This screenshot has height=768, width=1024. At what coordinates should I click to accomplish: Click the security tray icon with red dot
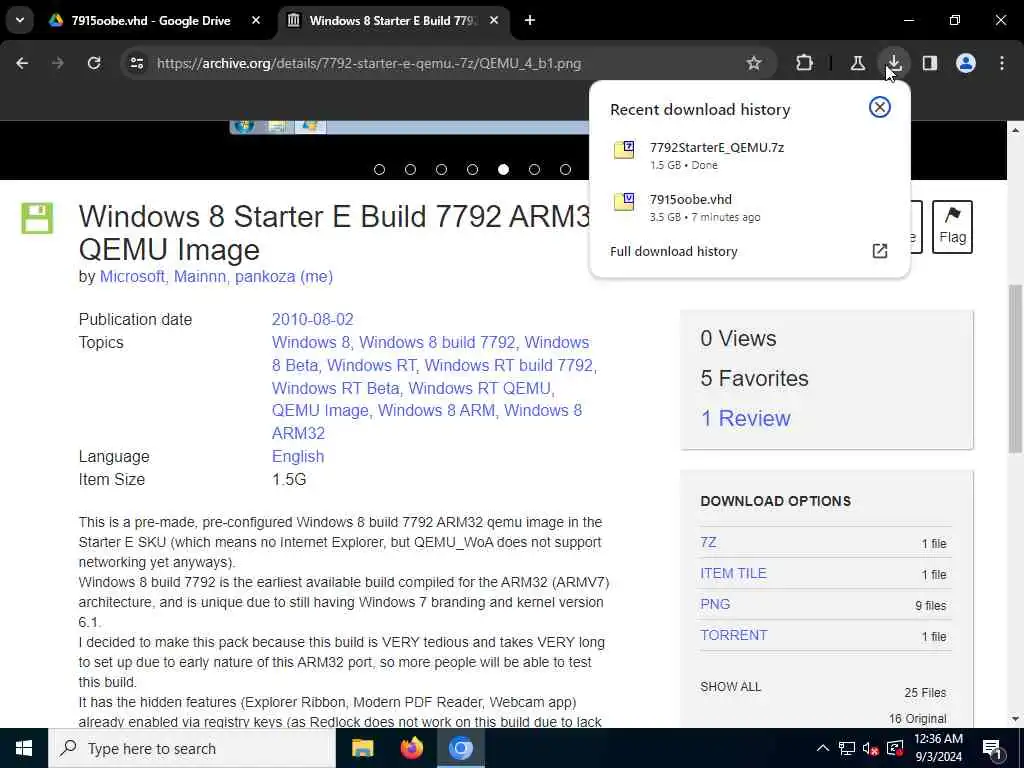pyautogui.click(x=895, y=748)
